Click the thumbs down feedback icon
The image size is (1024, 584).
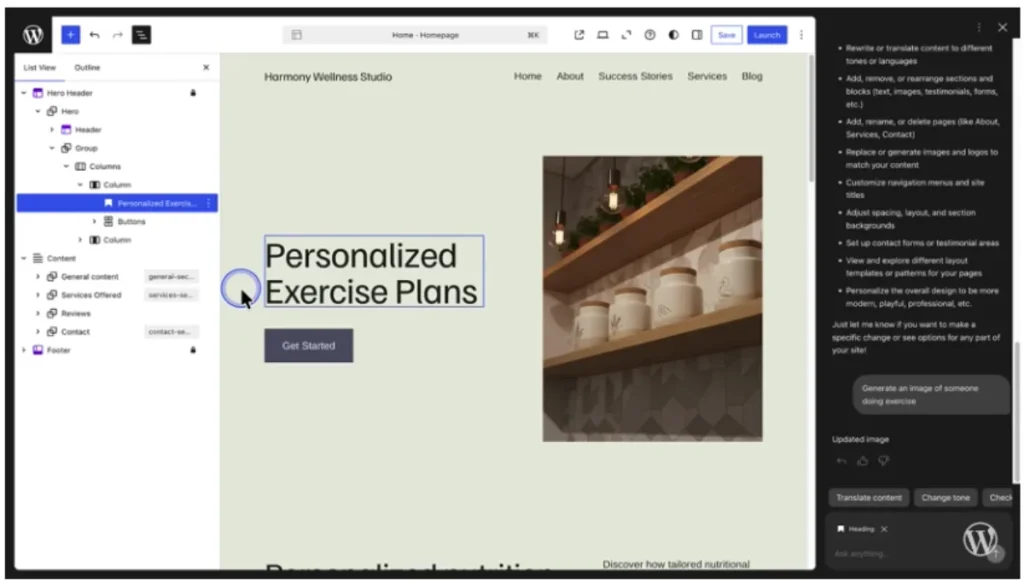(883, 461)
